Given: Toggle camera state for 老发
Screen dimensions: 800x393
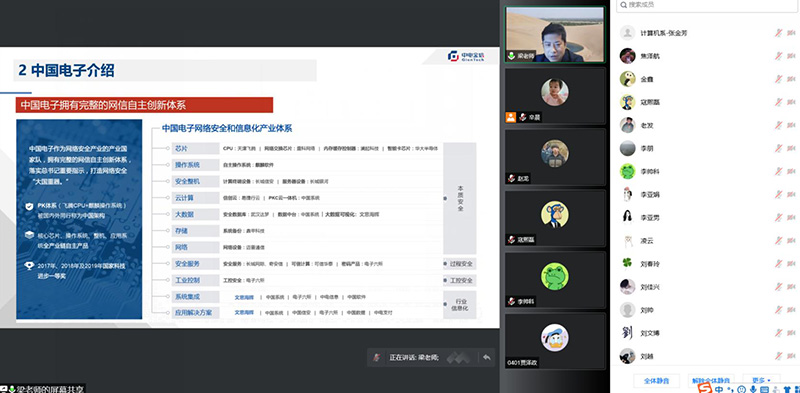Looking at the screenshot, I should pyautogui.click(x=791, y=126).
